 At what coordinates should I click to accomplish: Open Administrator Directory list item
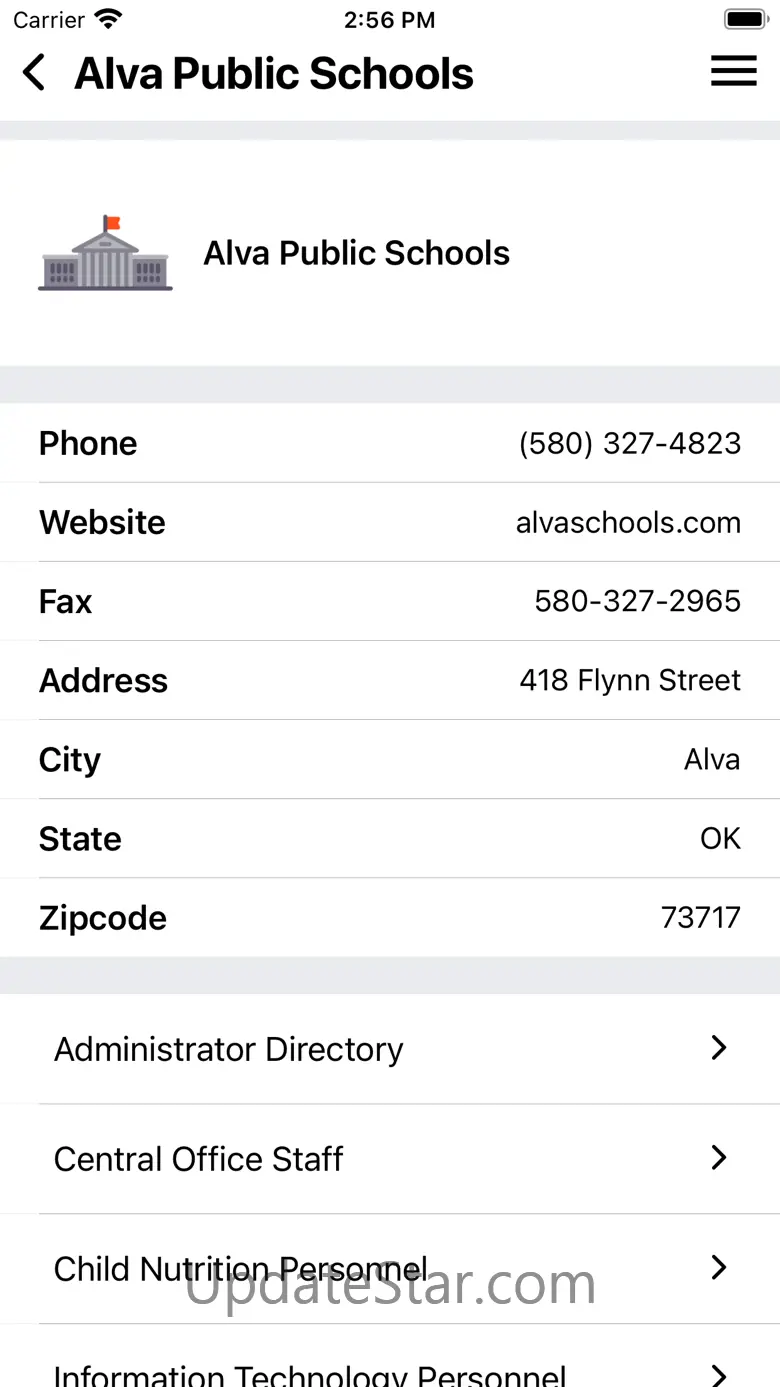point(390,1049)
